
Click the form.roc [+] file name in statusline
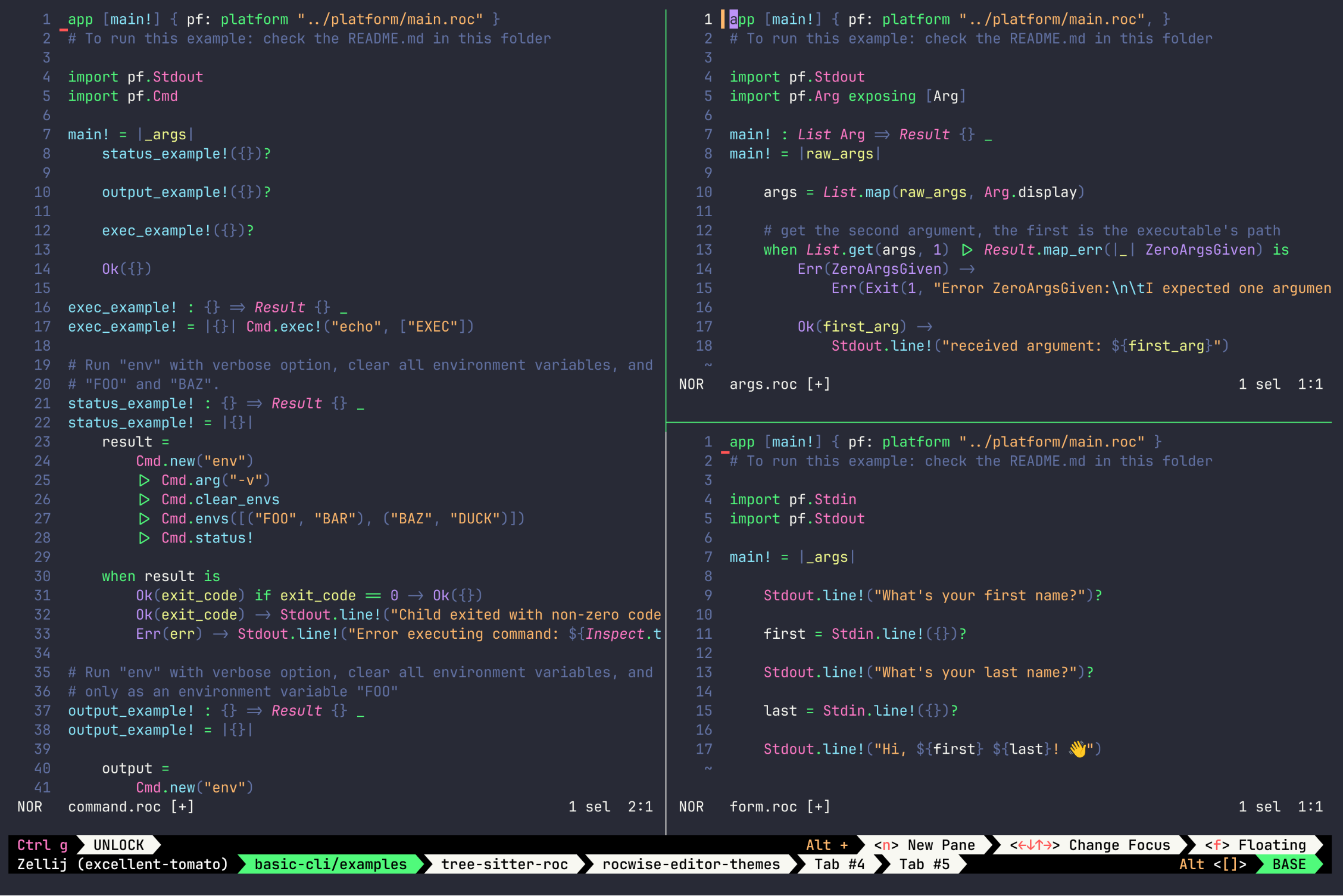780,807
